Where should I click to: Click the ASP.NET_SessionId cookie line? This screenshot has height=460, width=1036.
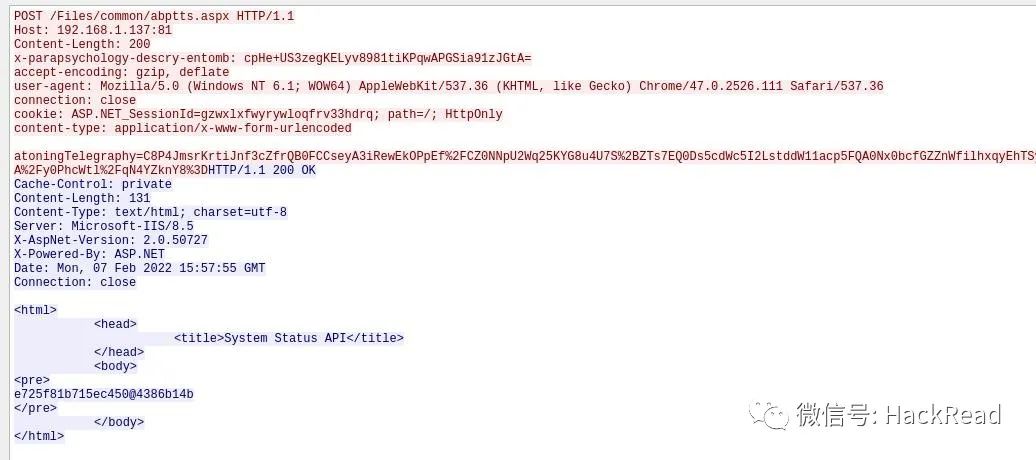[258, 114]
